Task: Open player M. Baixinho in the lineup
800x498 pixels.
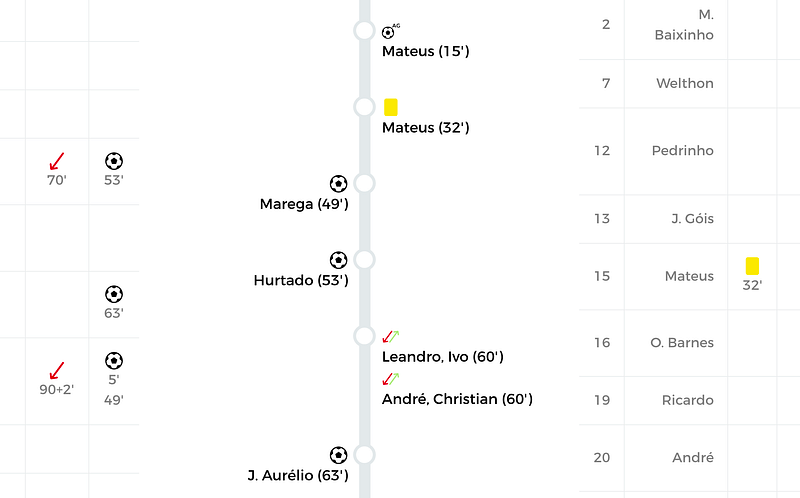Action: (684, 24)
